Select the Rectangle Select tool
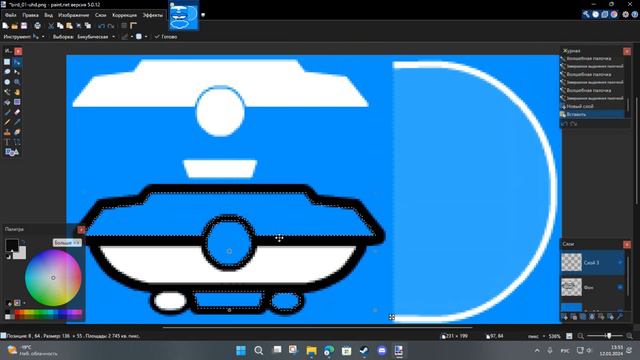The width and height of the screenshot is (640, 360). coord(7,62)
